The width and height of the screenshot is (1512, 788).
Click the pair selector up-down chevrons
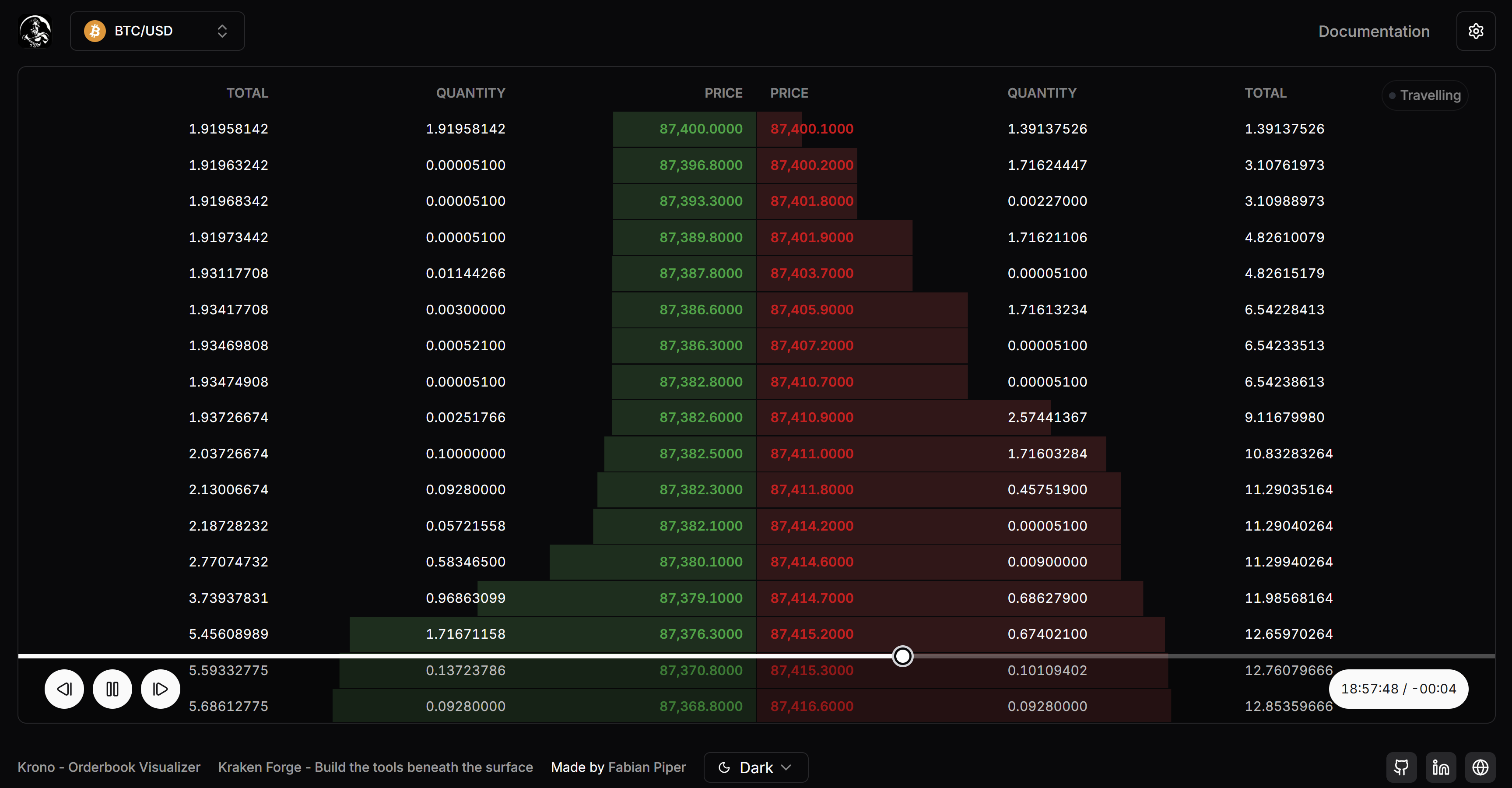coord(222,31)
